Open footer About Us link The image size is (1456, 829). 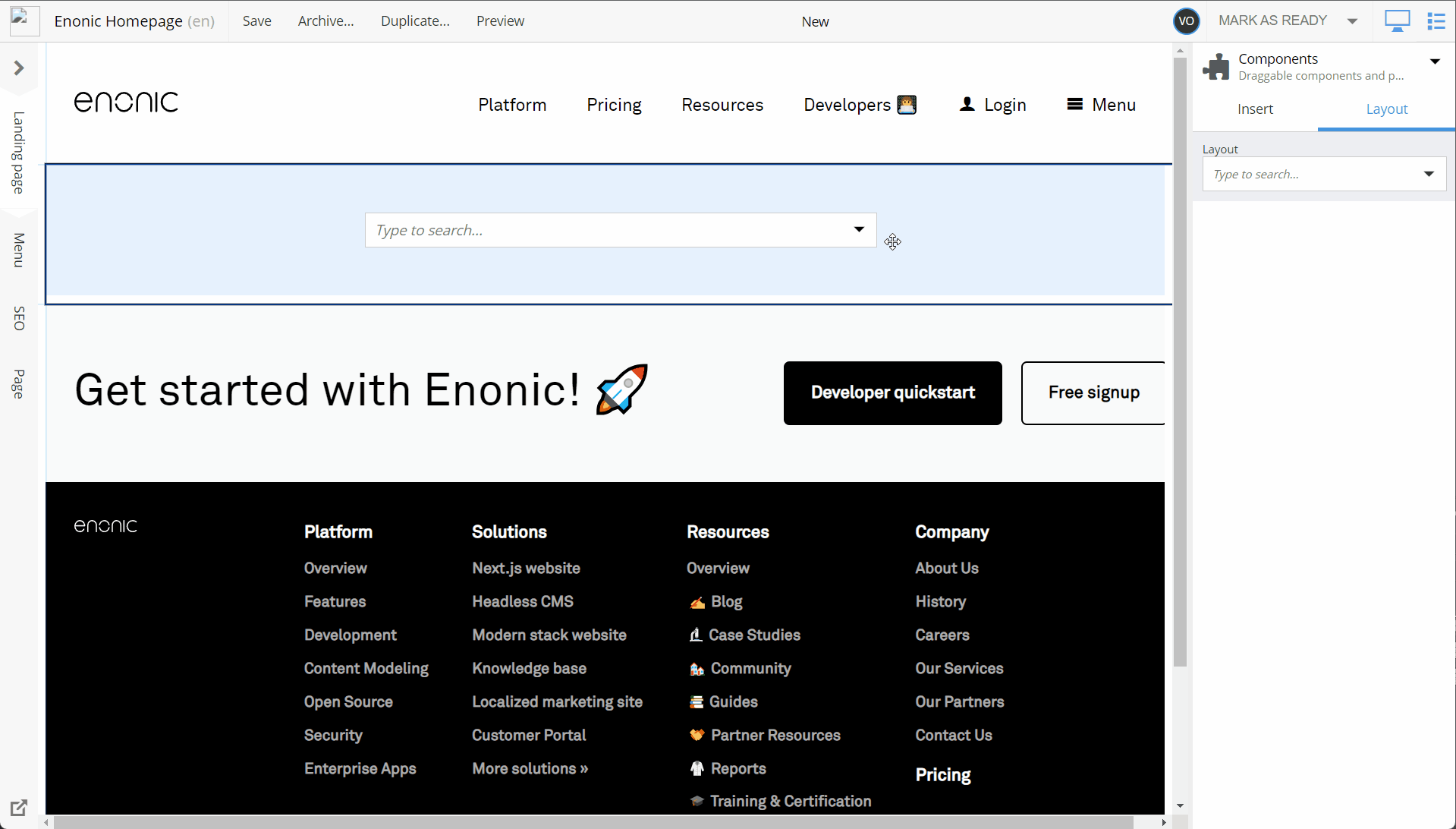tap(946, 568)
